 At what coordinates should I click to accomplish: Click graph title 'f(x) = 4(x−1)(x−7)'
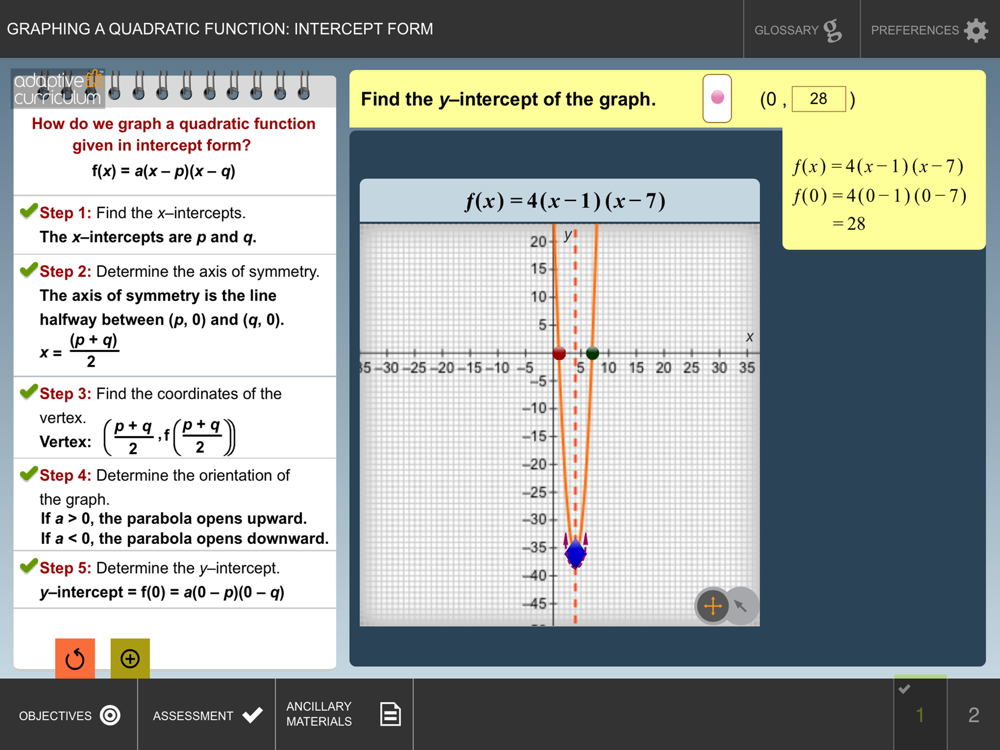(x=565, y=201)
